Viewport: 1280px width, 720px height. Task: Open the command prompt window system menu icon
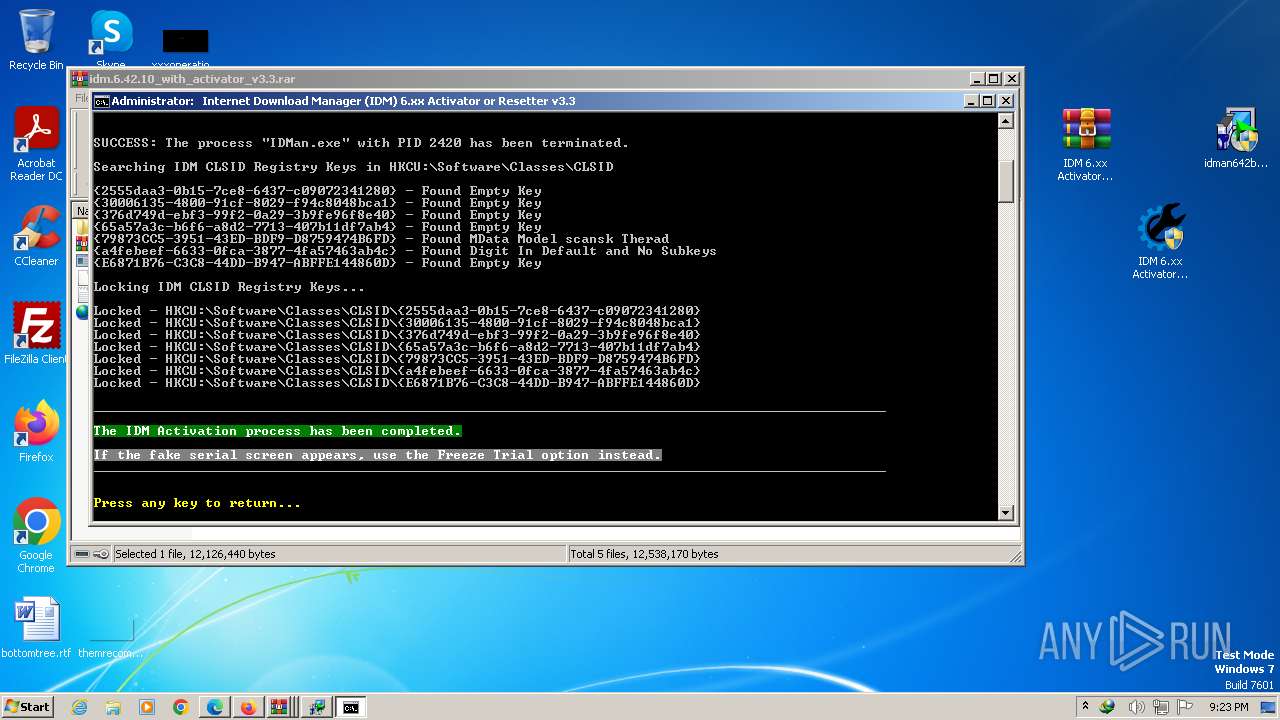click(x=101, y=101)
